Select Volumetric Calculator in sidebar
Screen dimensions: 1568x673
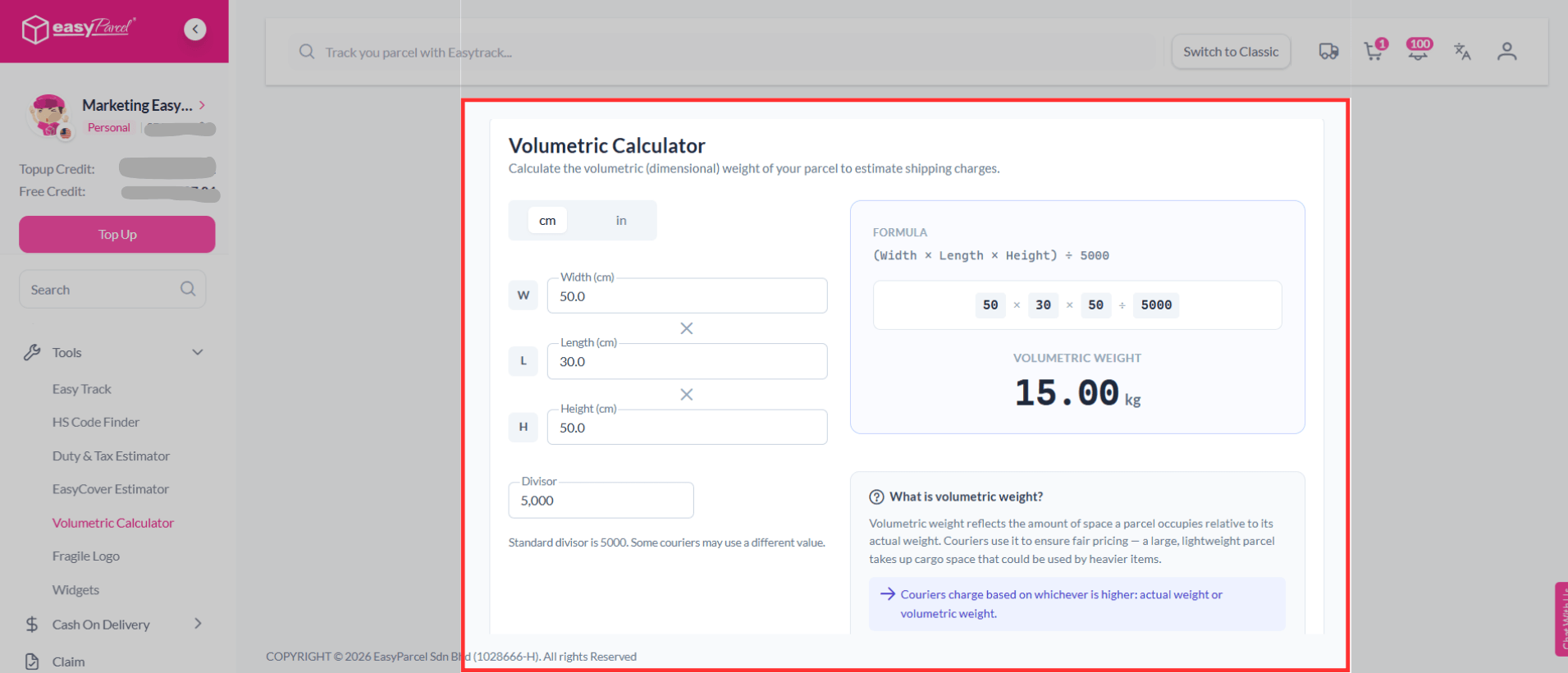tap(113, 523)
